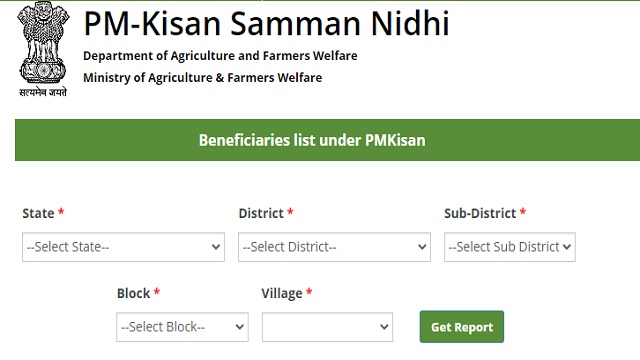
Task: Open the Select District dropdown
Action: [x=334, y=247]
